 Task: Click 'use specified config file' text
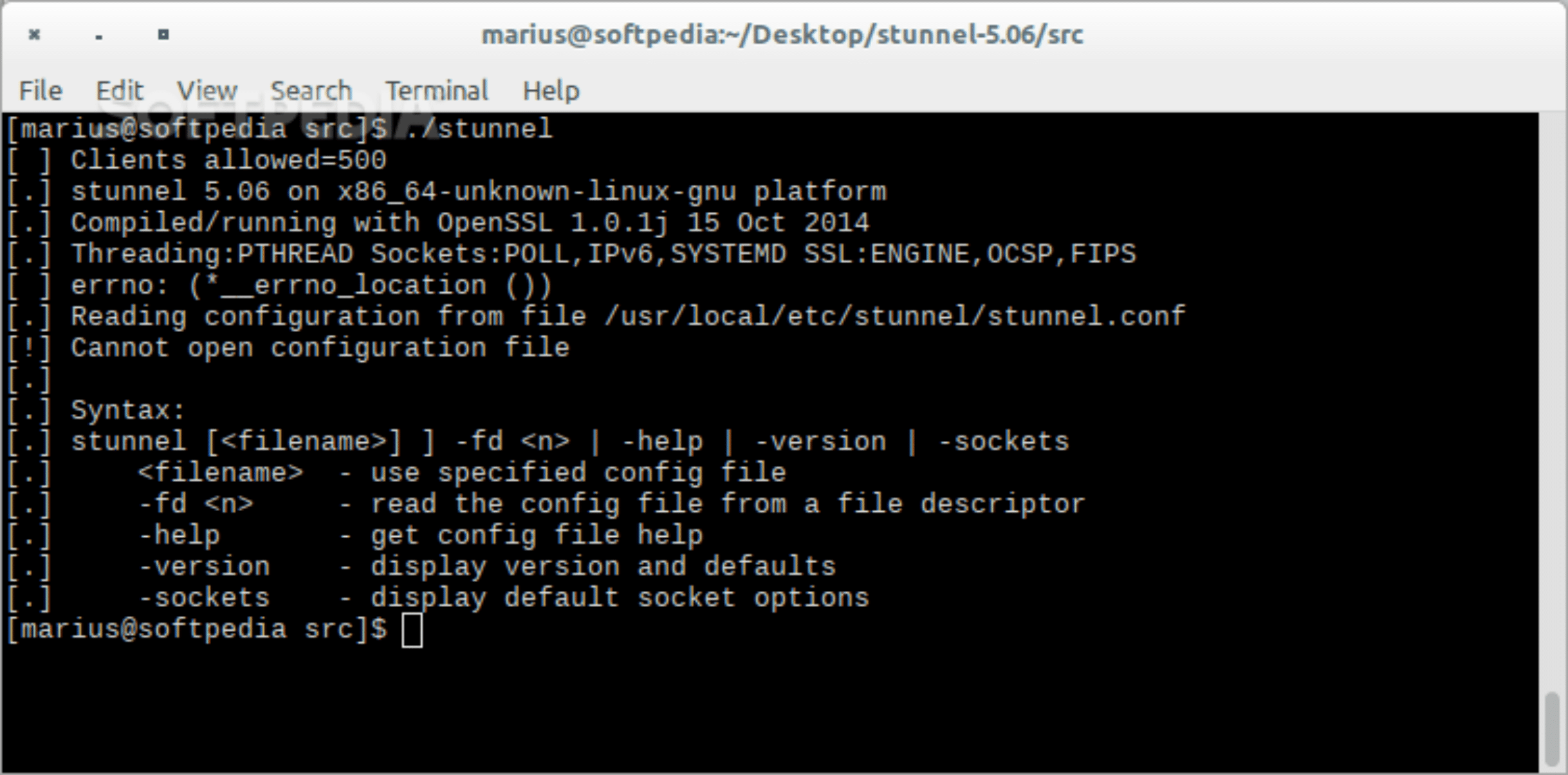578,474
